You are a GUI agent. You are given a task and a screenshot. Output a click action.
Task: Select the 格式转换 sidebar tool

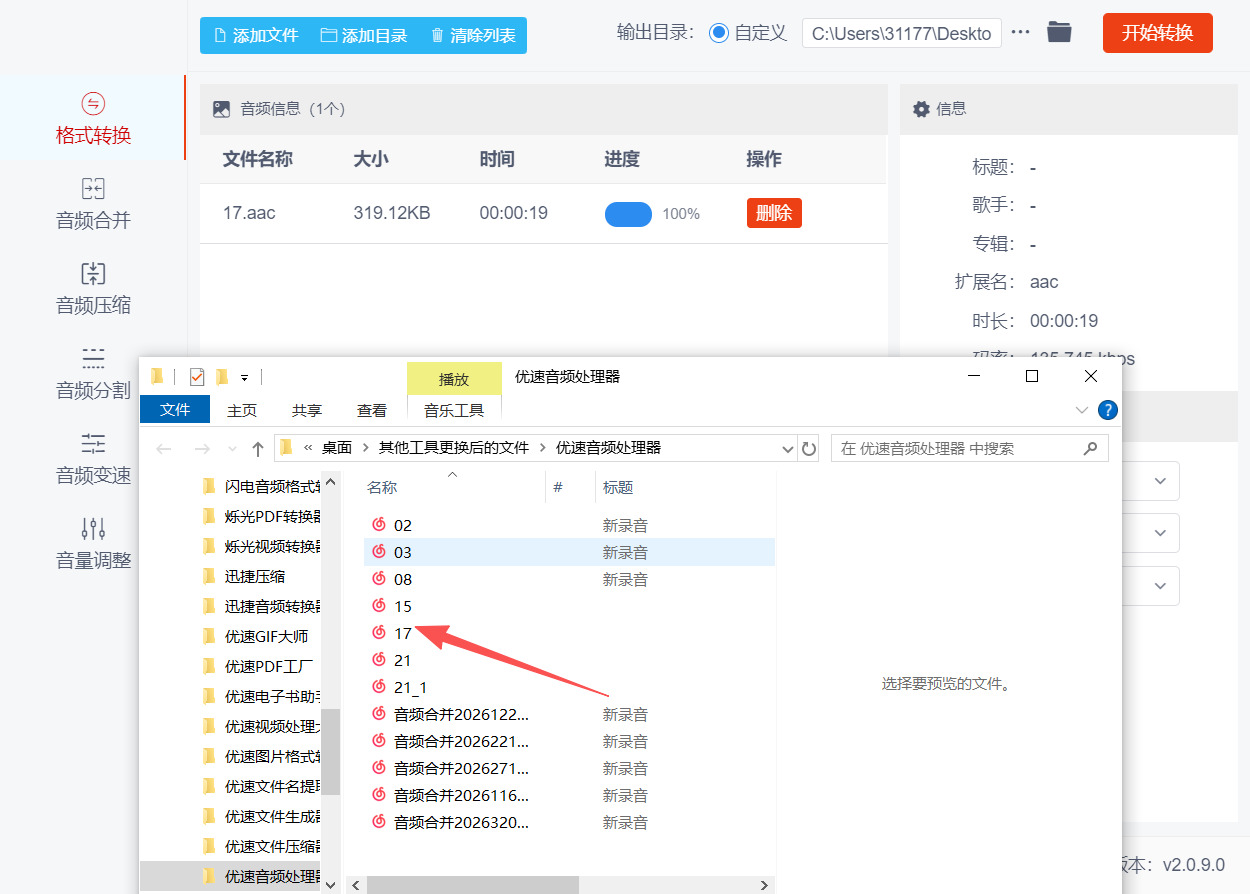tap(93, 117)
